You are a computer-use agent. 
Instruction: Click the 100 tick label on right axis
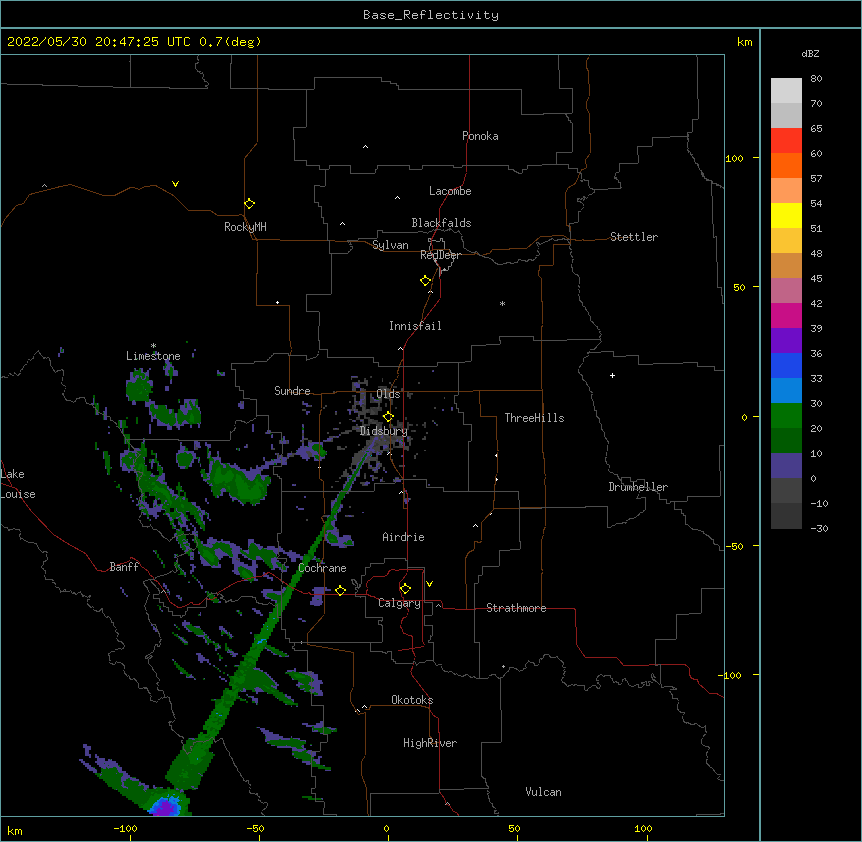[734, 158]
